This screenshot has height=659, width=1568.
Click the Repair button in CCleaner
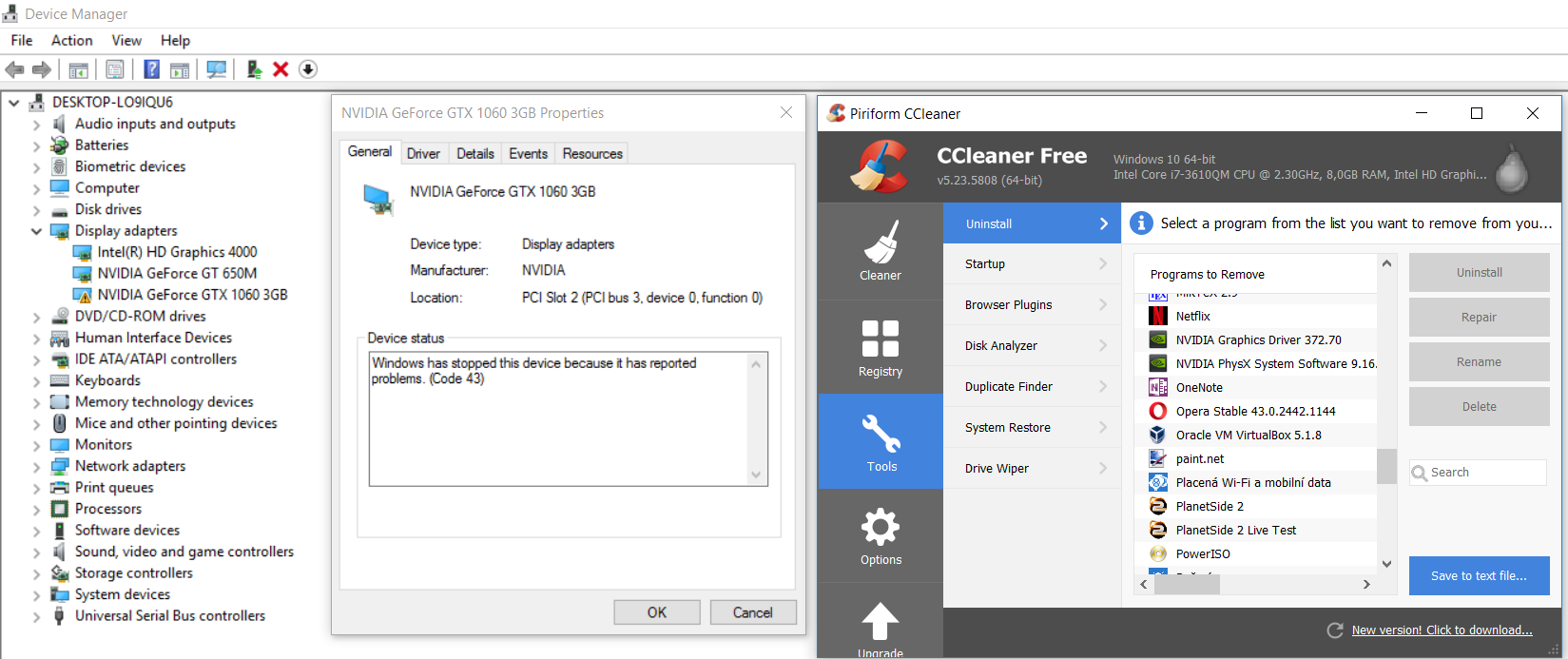point(1480,318)
